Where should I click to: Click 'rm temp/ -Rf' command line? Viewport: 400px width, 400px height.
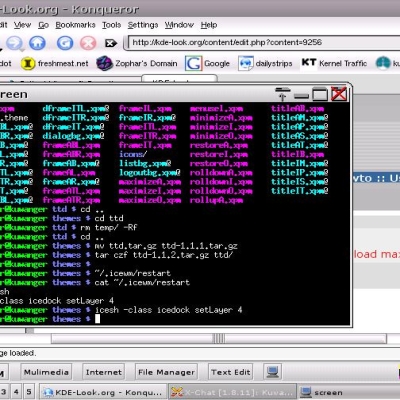[x=109, y=228]
